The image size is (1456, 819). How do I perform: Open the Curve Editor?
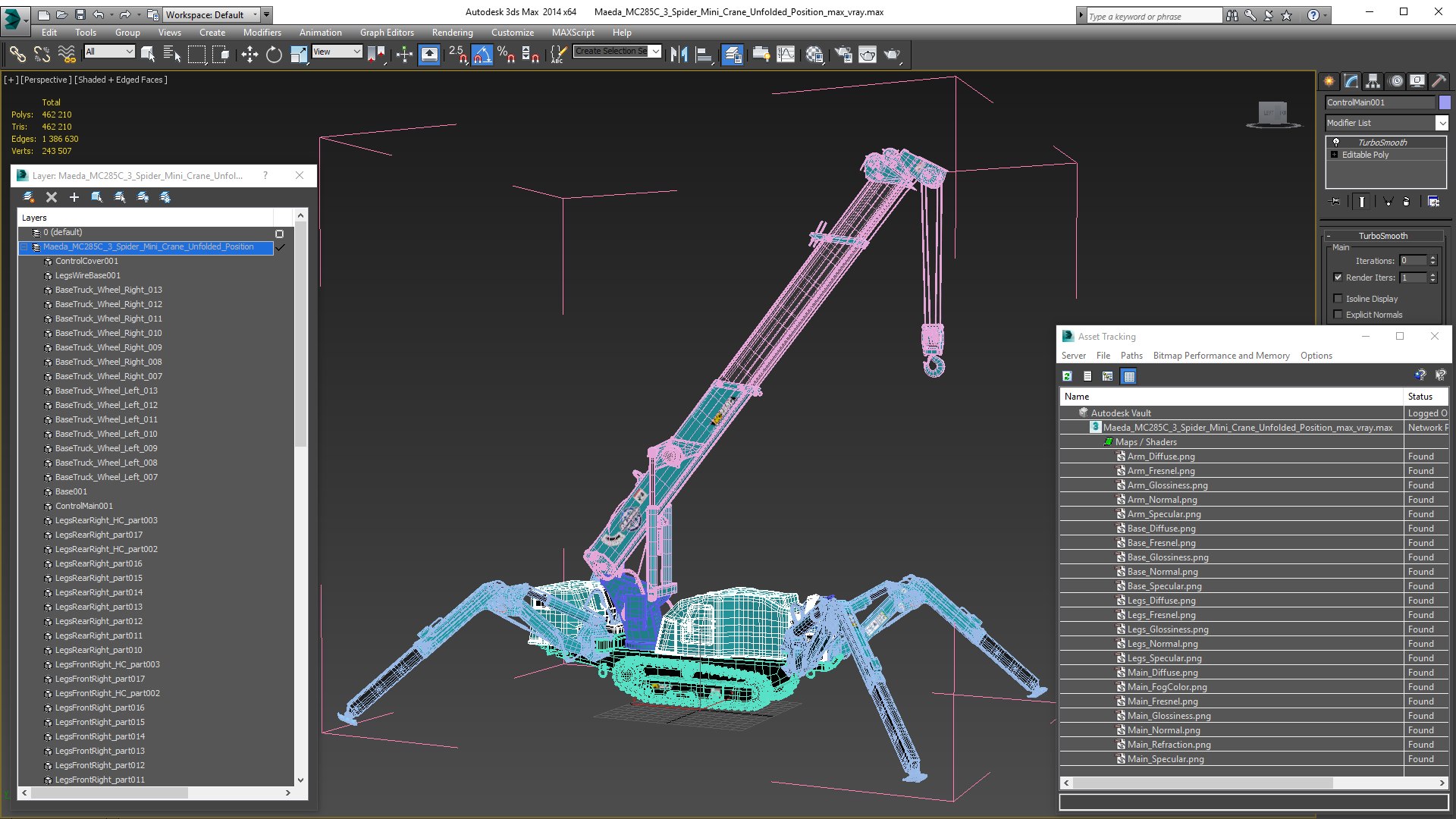(x=786, y=54)
